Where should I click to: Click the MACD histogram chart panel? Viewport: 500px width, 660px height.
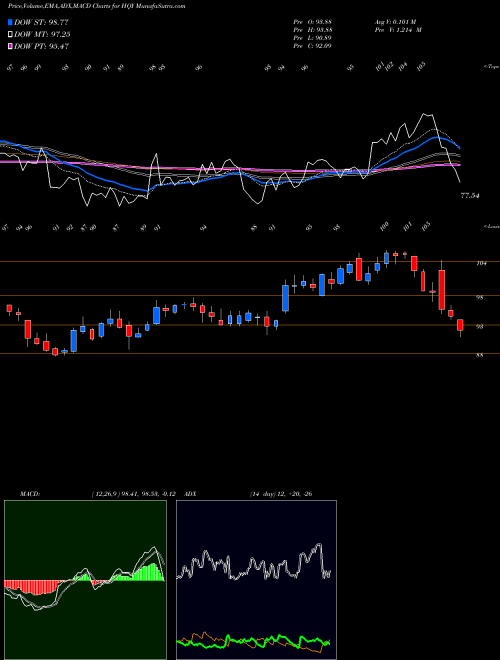pyautogui.click(x=85, y=580)
